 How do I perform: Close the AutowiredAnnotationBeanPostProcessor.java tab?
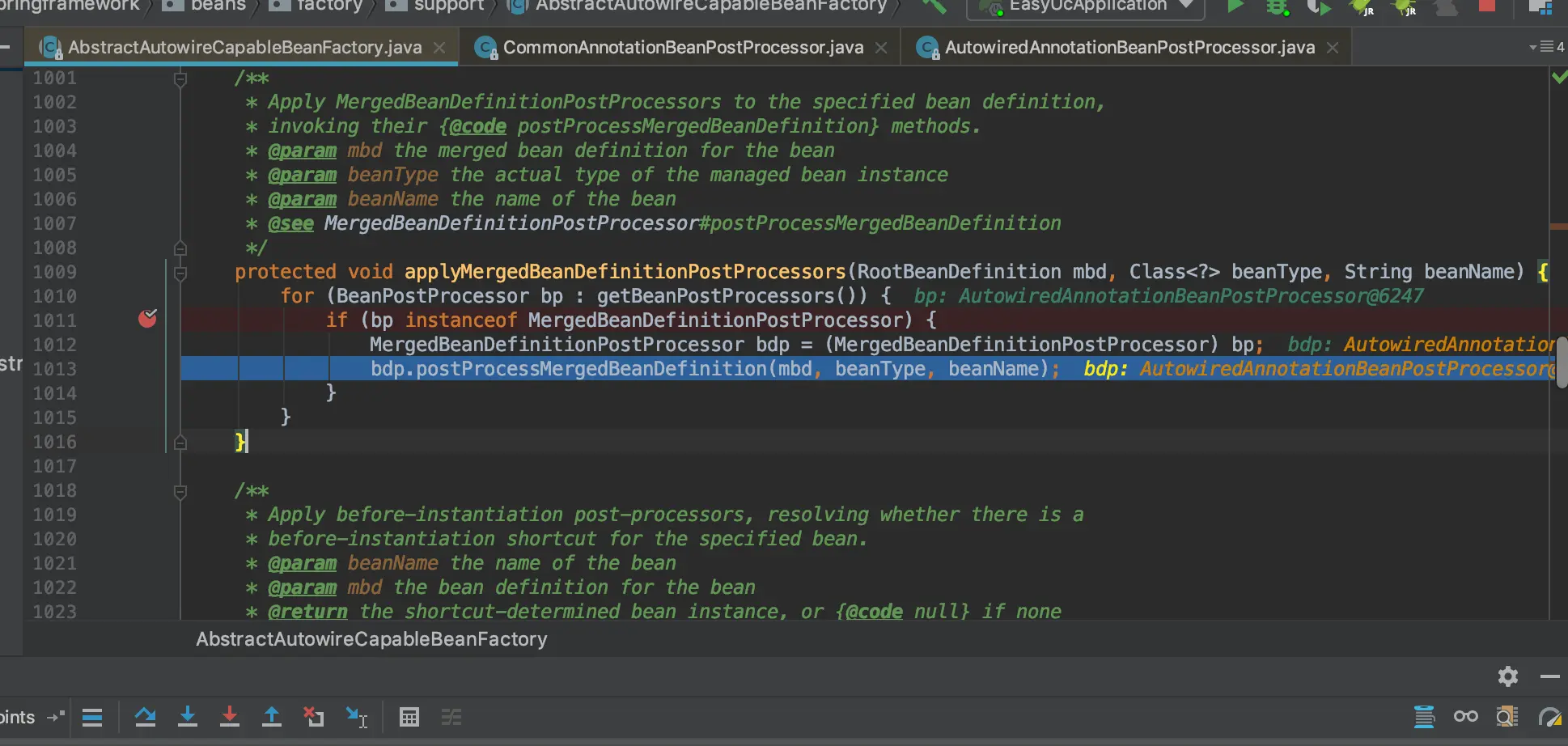[x=1333, y=48]
